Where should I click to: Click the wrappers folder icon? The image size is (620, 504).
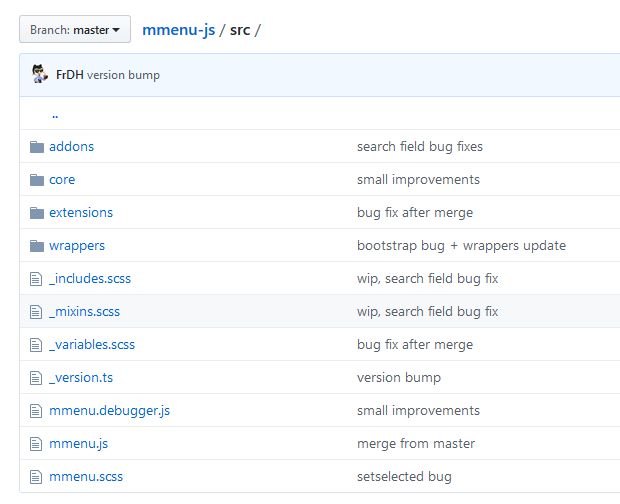(x=37, y=246)
